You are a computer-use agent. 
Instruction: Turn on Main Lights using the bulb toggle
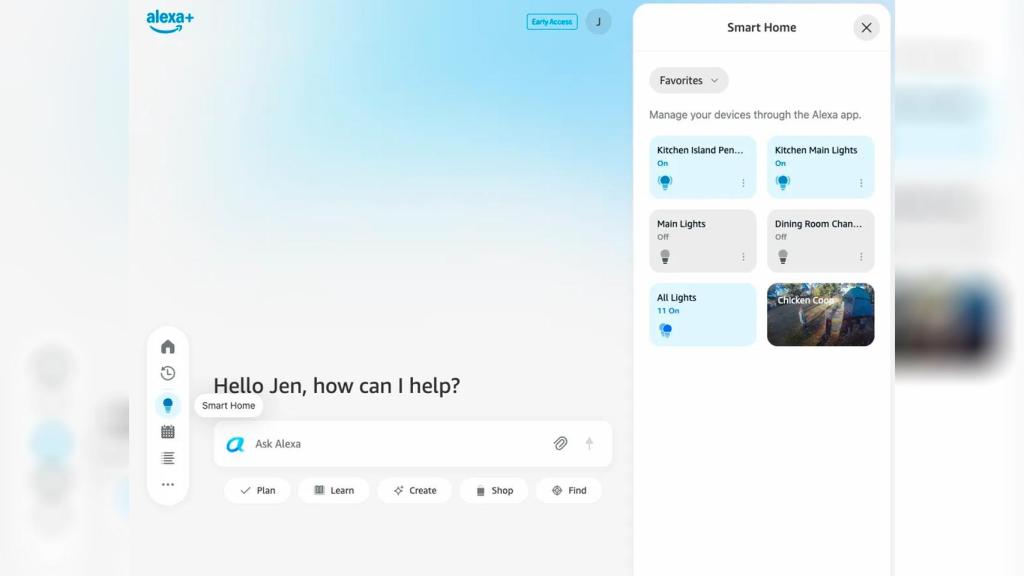(665, 256)
